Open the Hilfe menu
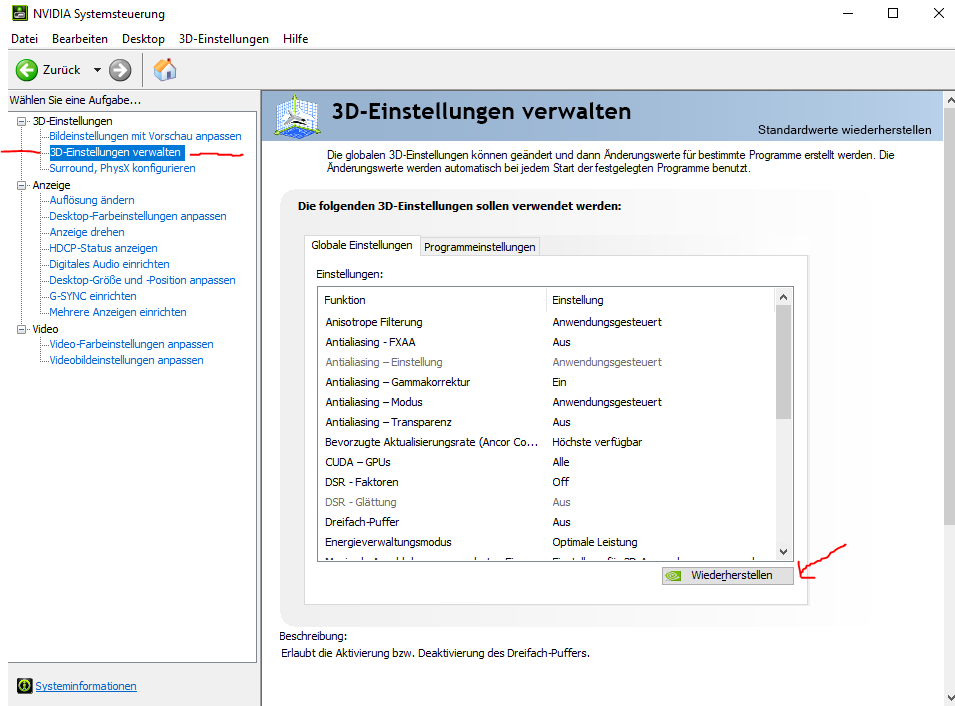 coord(295,39)
